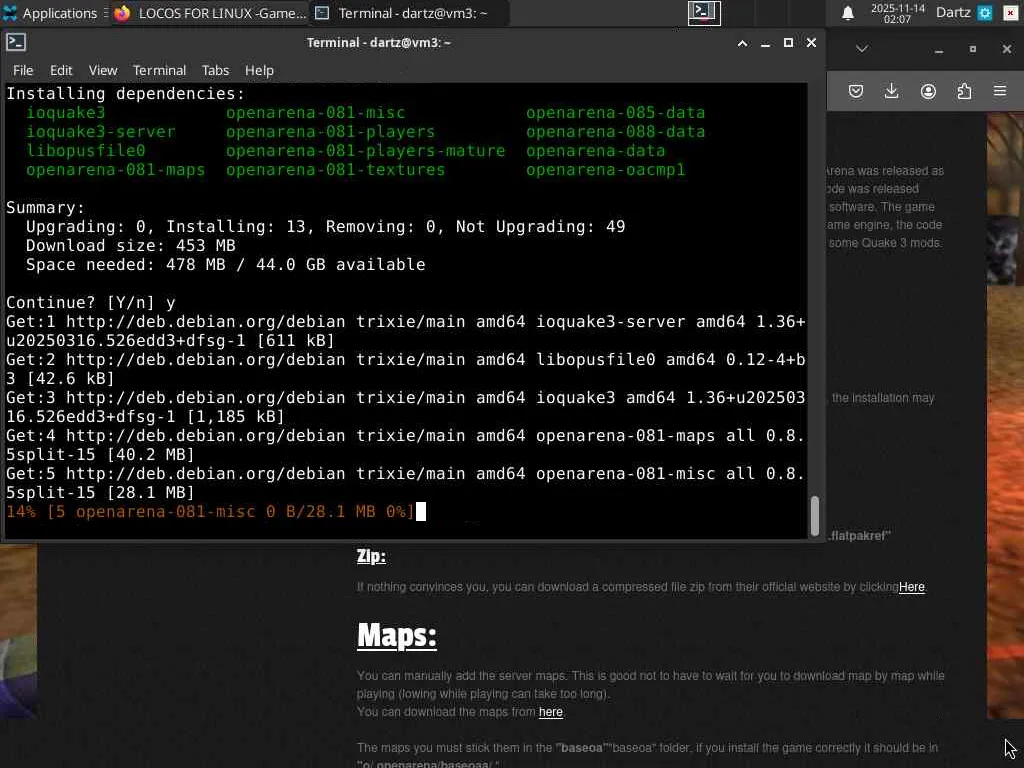Screen dimensions: 1024x768
Task: Open the Terminal menu in the menu bar
Action: [x=159, y=71]
